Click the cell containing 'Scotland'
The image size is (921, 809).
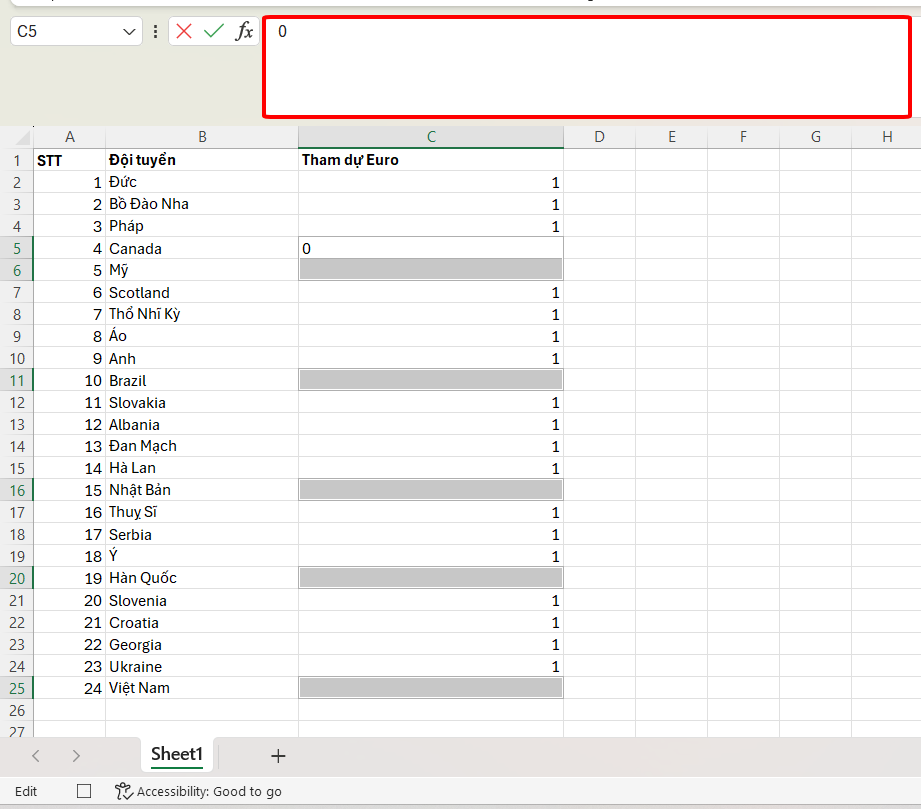coord(202,293)
